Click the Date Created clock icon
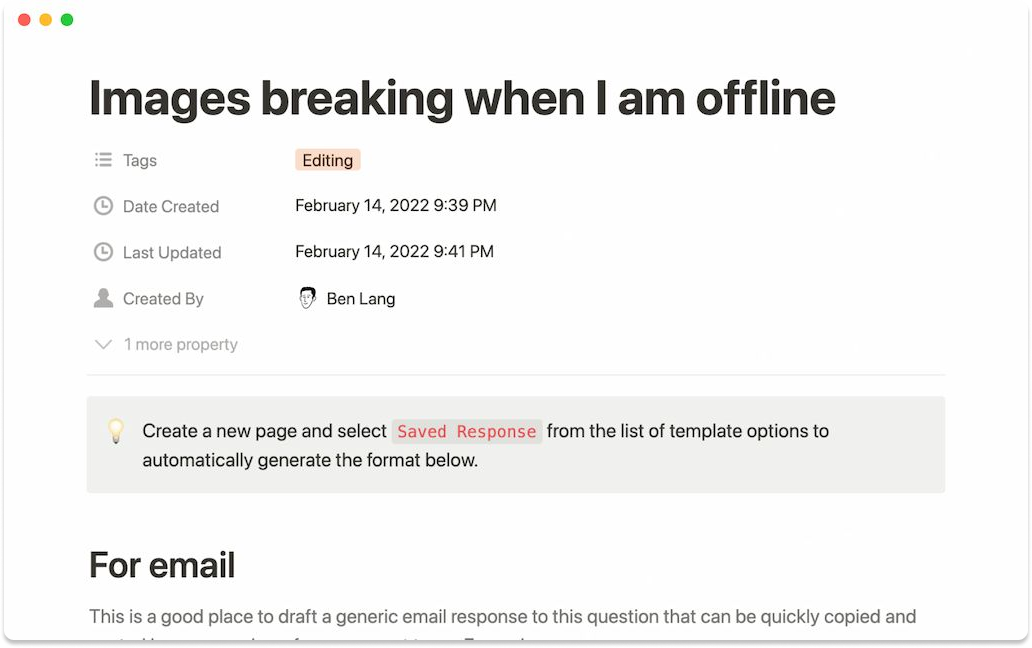The height and width of the screenshot is (648, 1032). tap(103, 206)
